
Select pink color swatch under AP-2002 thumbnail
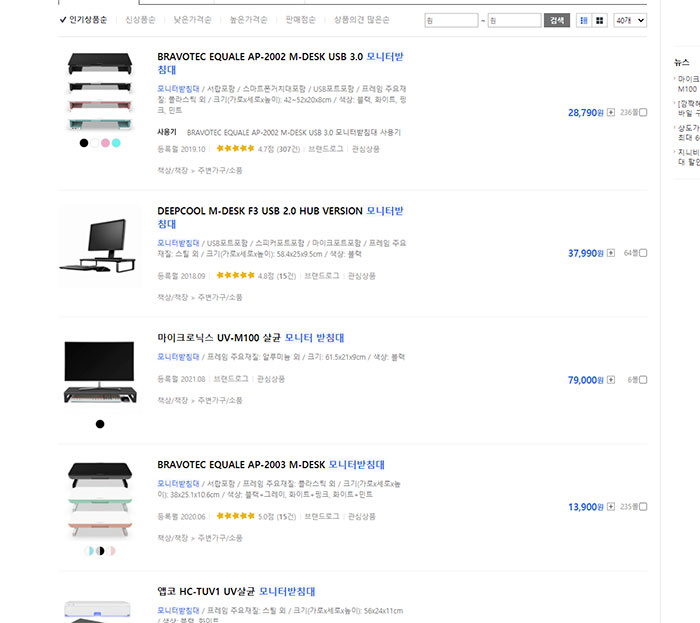105,143
